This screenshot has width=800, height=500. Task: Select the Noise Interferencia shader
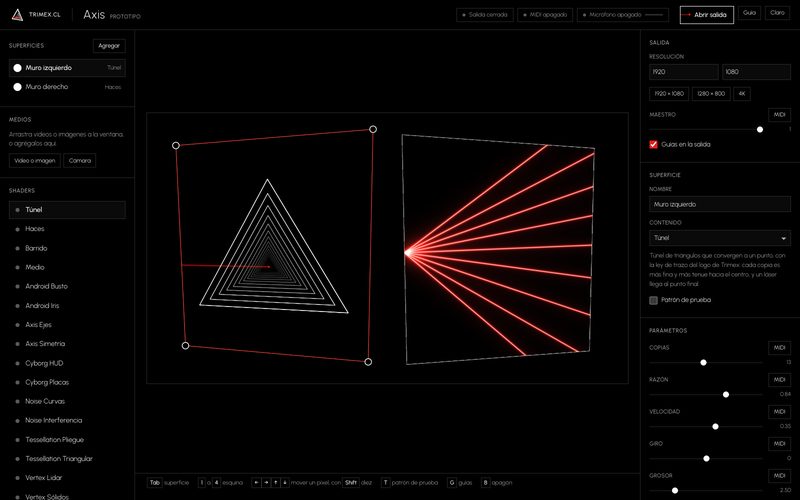click(x=67, y=420)
